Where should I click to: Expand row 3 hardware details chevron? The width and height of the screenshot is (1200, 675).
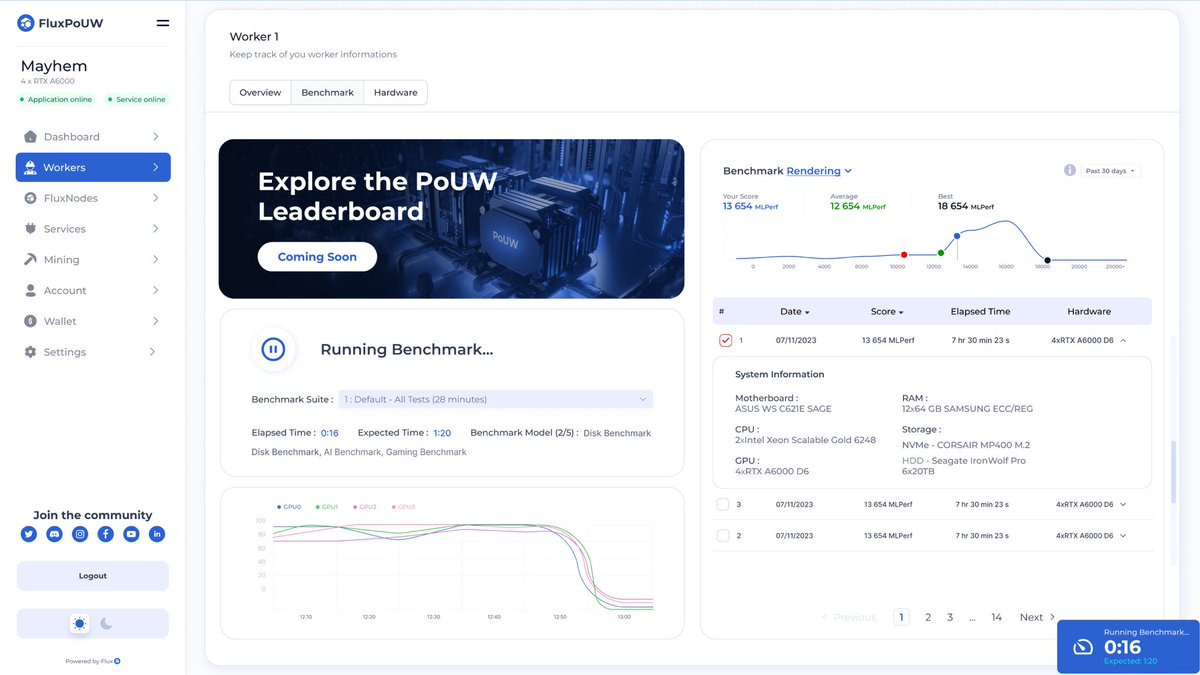point(1123,504)
